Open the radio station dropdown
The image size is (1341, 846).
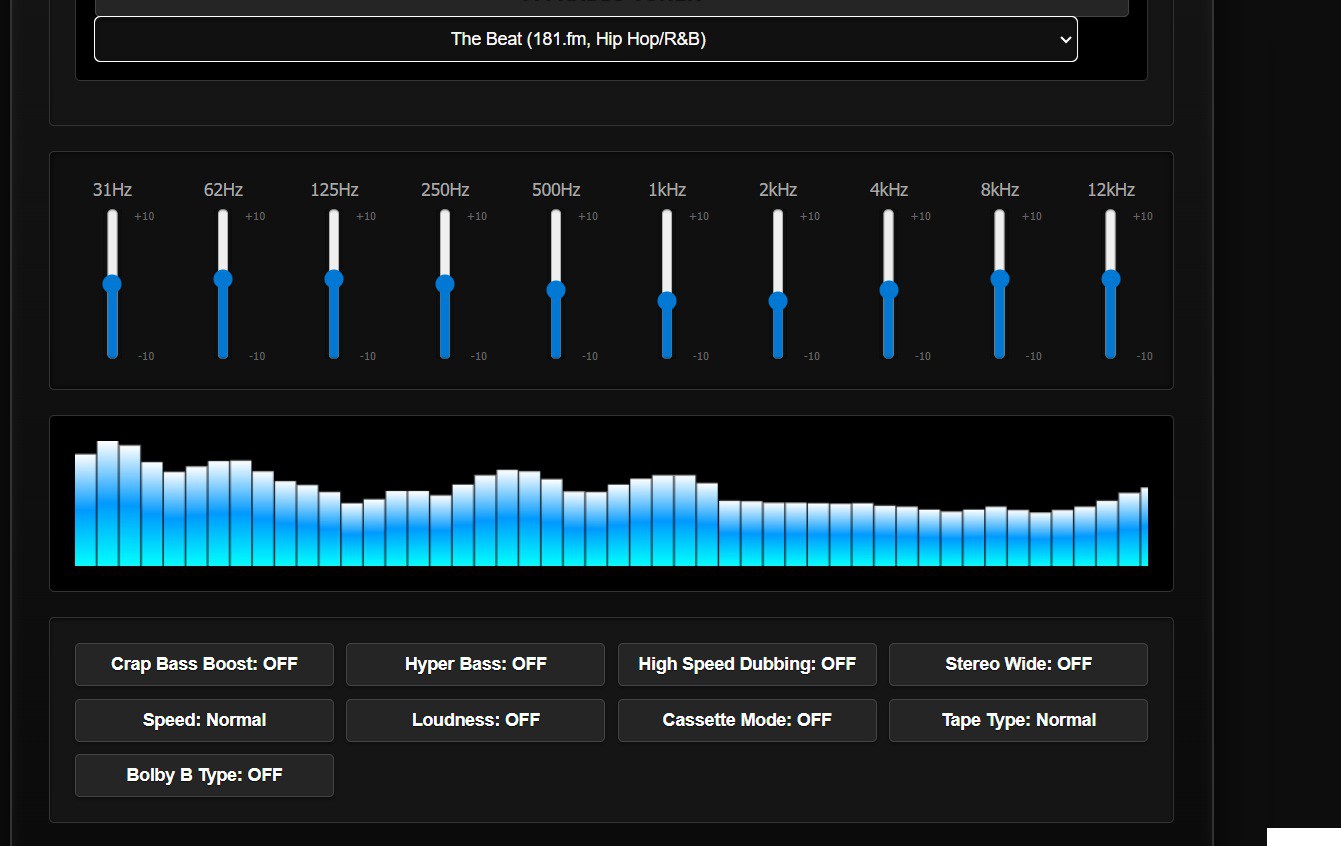(x=585, y=39)
